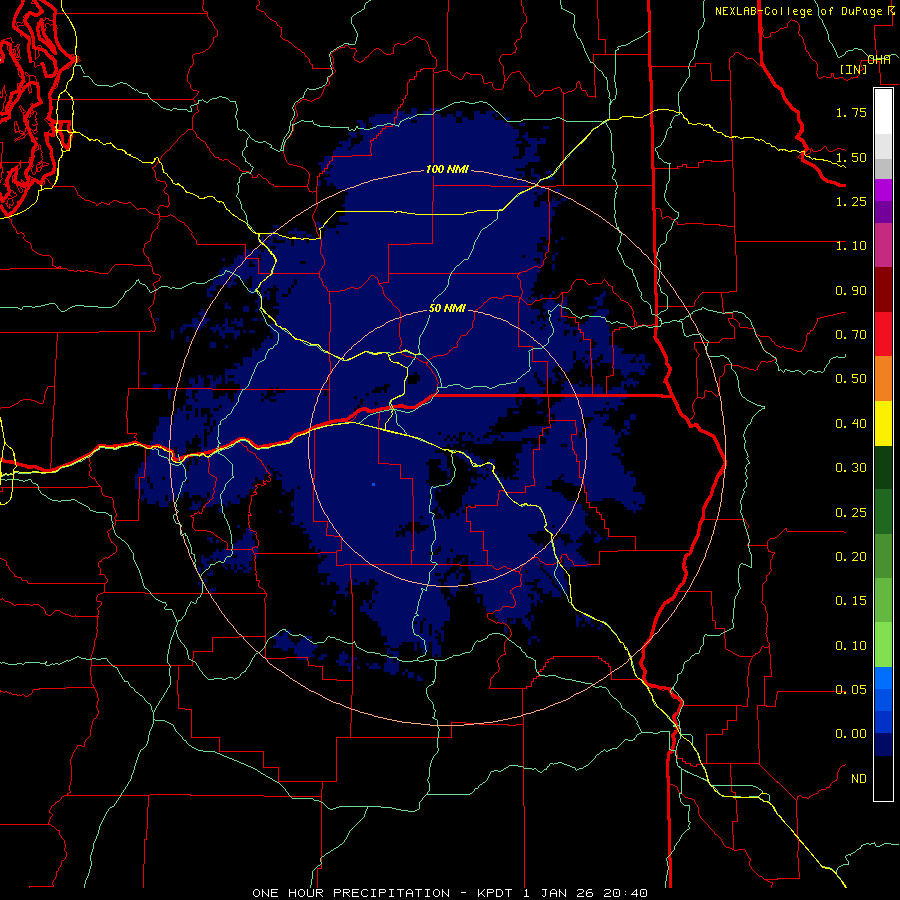The height and width of the screenshot is (900, 900).
Task: Click the 'ONE HOUR PRECIPITATION' caption text
Action: point(351,893)
